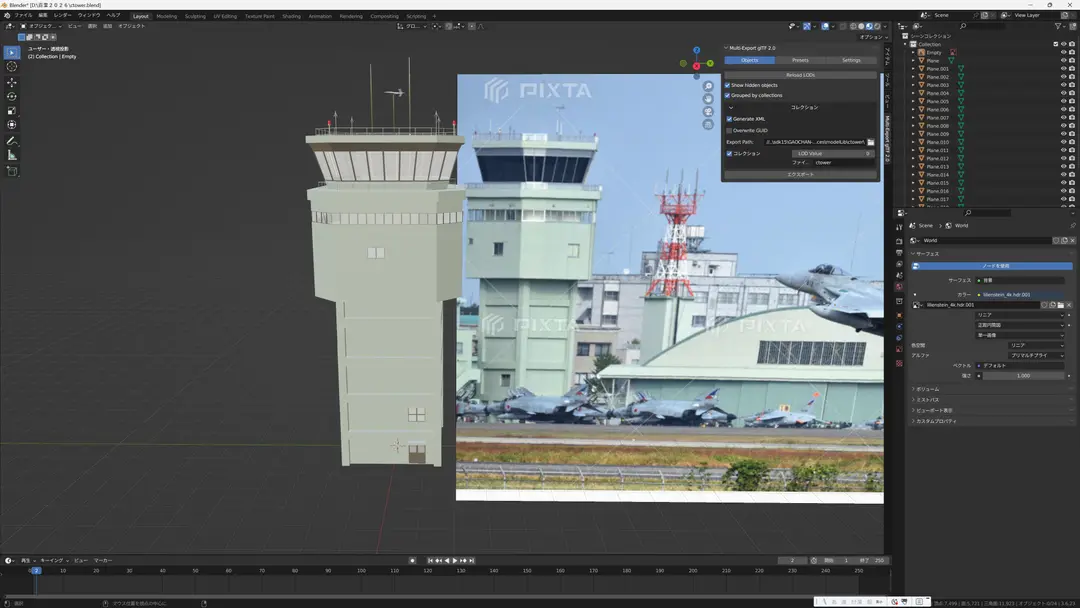Expand the Empty object in outliner
The height and width of the screenshot is (608, 1080).
click(x=914, y=52)
